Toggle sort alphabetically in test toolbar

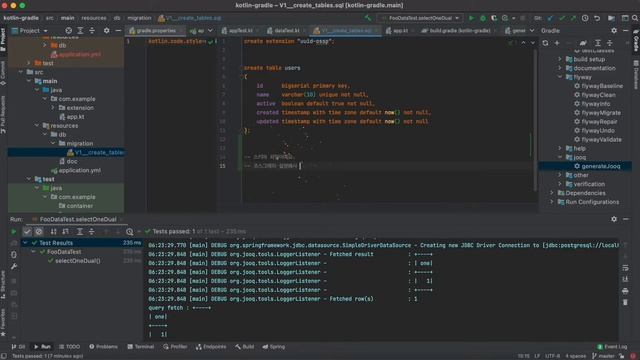(x=53, y=231)
